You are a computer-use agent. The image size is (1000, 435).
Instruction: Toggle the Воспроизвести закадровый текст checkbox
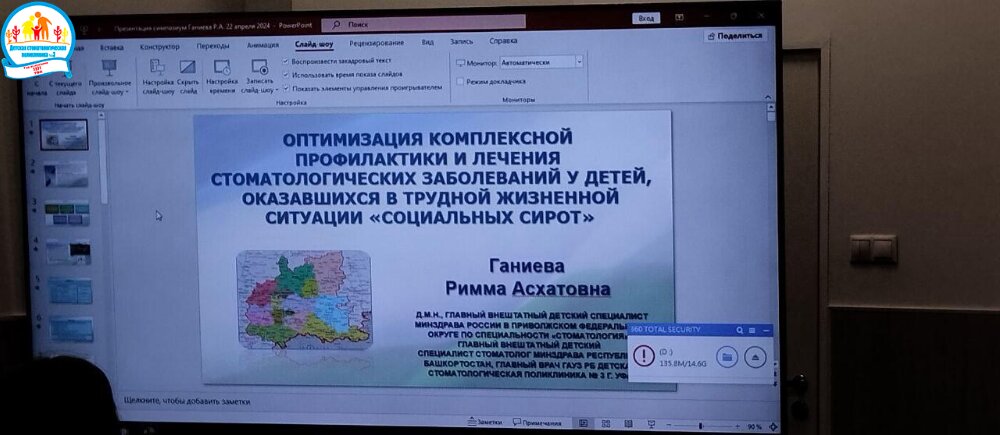(x=286, y=61)
